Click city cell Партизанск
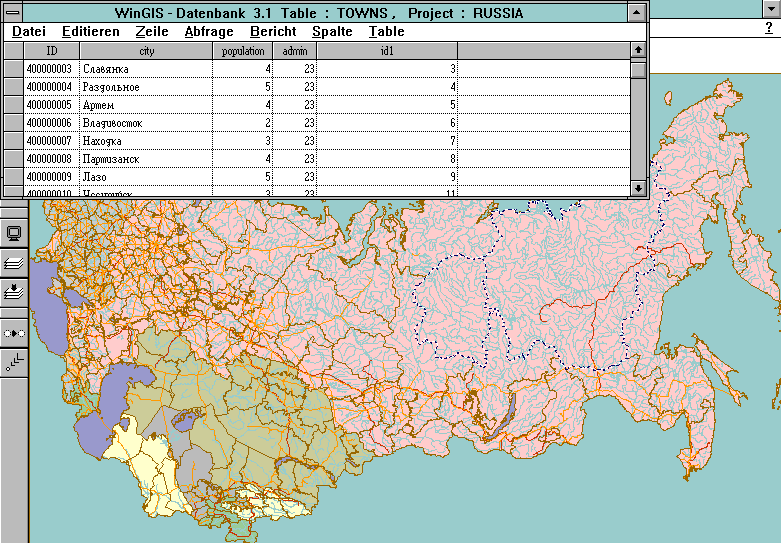This screenshot has height=543, width=781. click(146, 158)
